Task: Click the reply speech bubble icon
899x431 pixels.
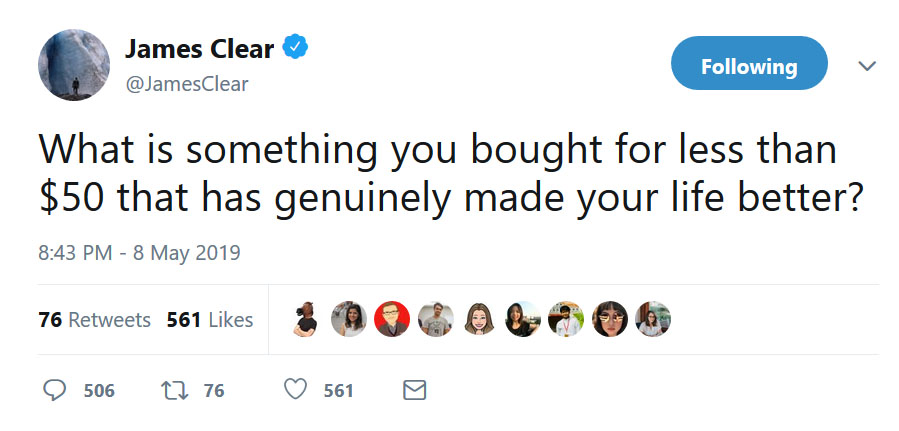Action: pyautogui.click(x=56, y=390)
